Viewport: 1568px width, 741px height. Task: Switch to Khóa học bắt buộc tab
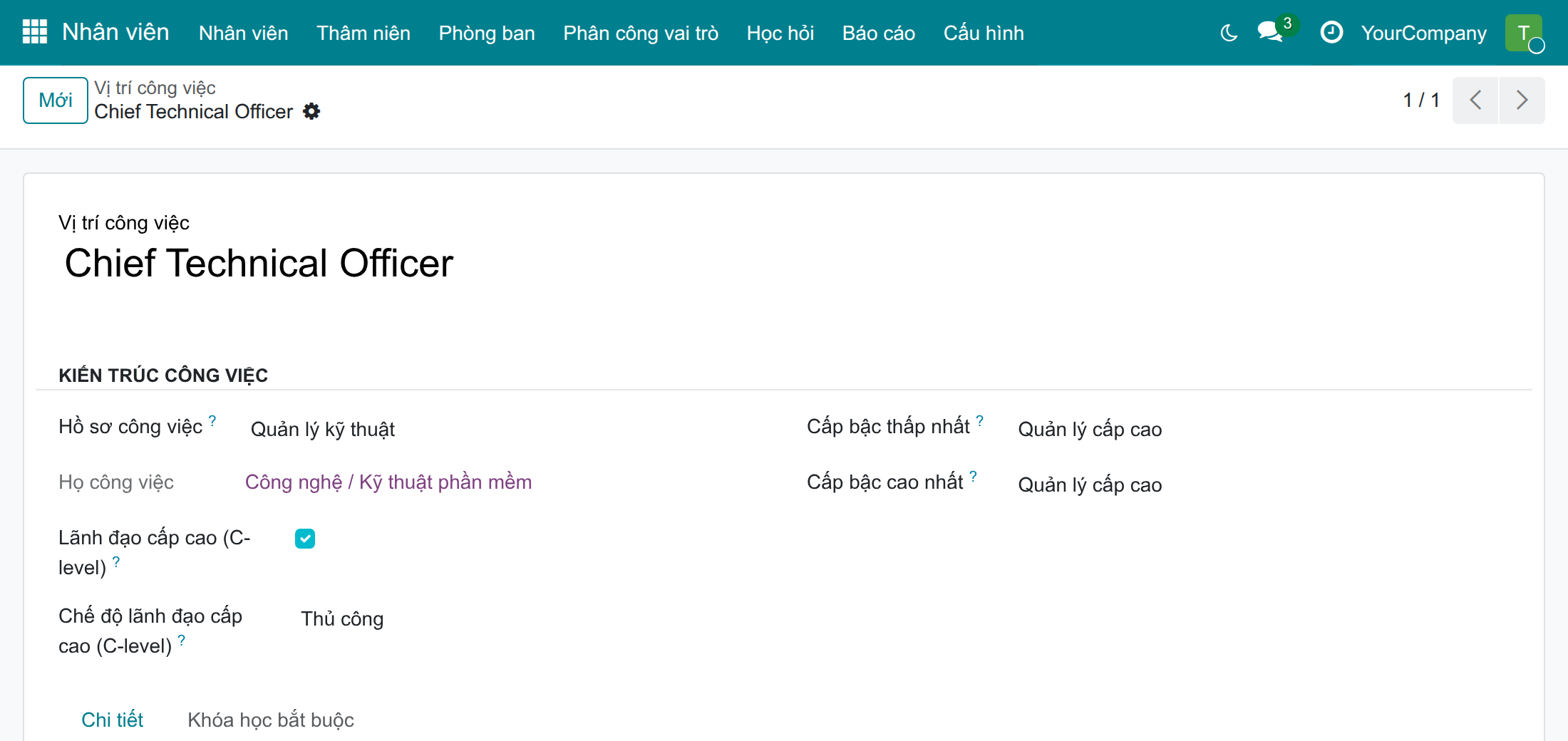click(271, 720)
